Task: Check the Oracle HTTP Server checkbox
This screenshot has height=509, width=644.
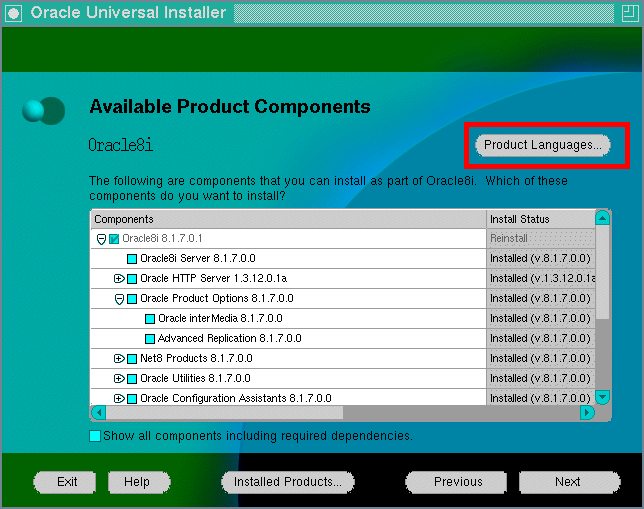Action: click(x=132, y=279)
